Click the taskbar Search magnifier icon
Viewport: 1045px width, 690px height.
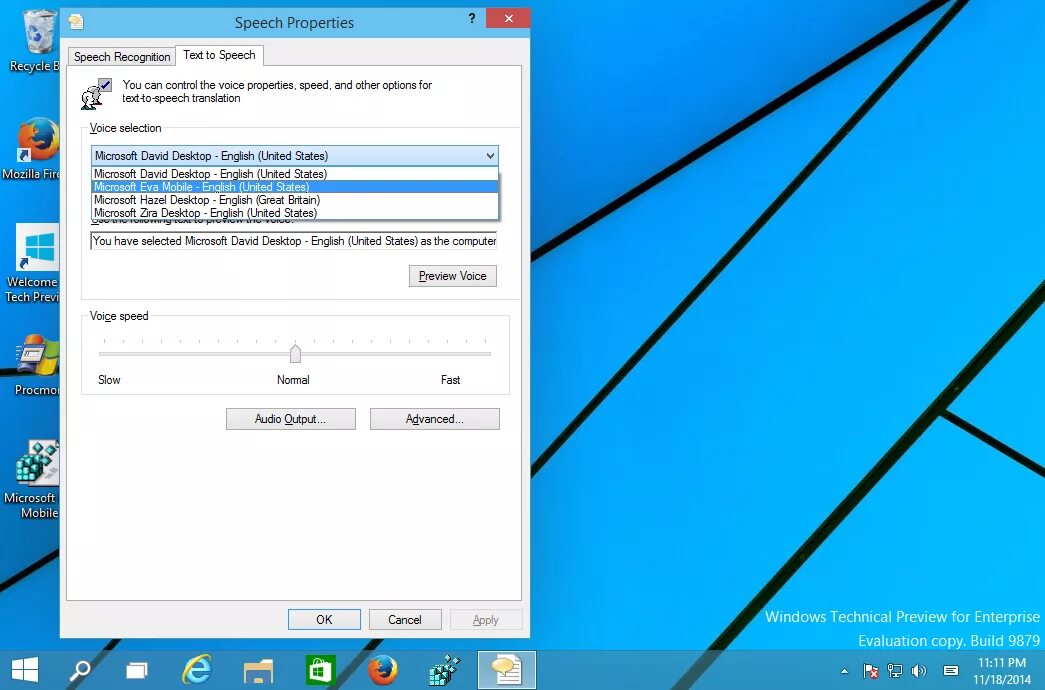point(80,670)
